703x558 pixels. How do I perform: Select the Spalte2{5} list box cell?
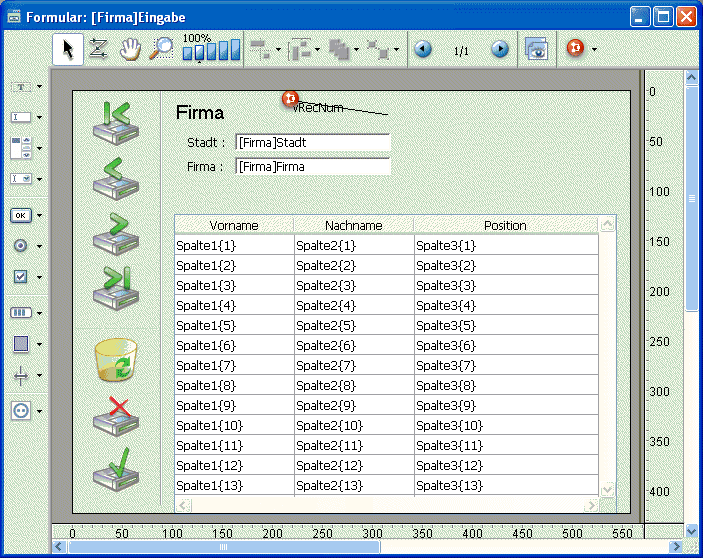(353, 325)
